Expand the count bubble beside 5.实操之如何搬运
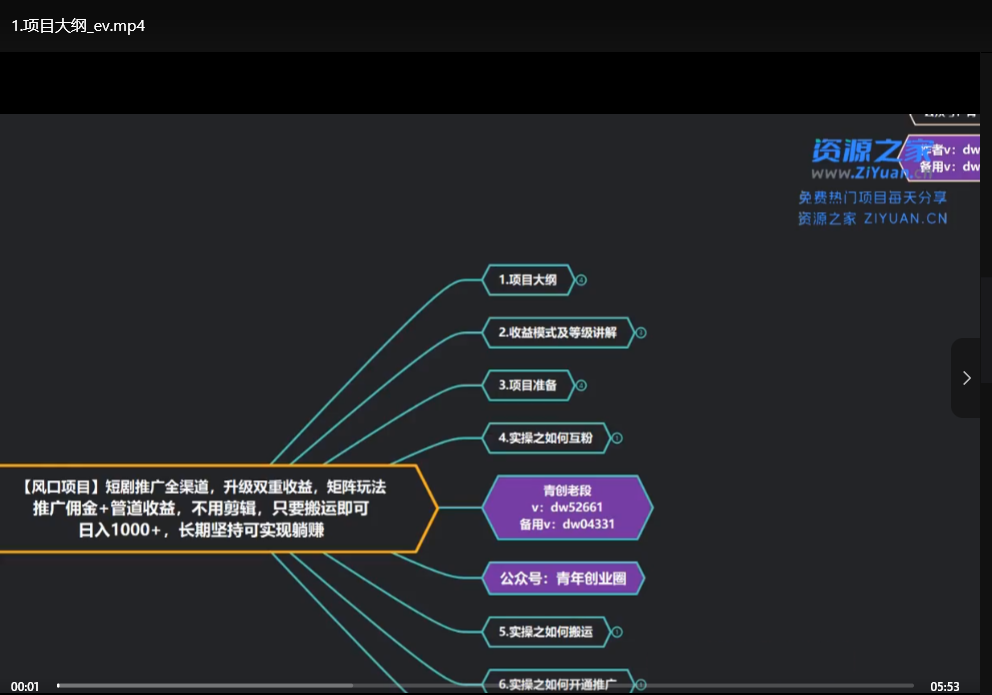Screen dimensions: 992x695 (x=617, y=632)
